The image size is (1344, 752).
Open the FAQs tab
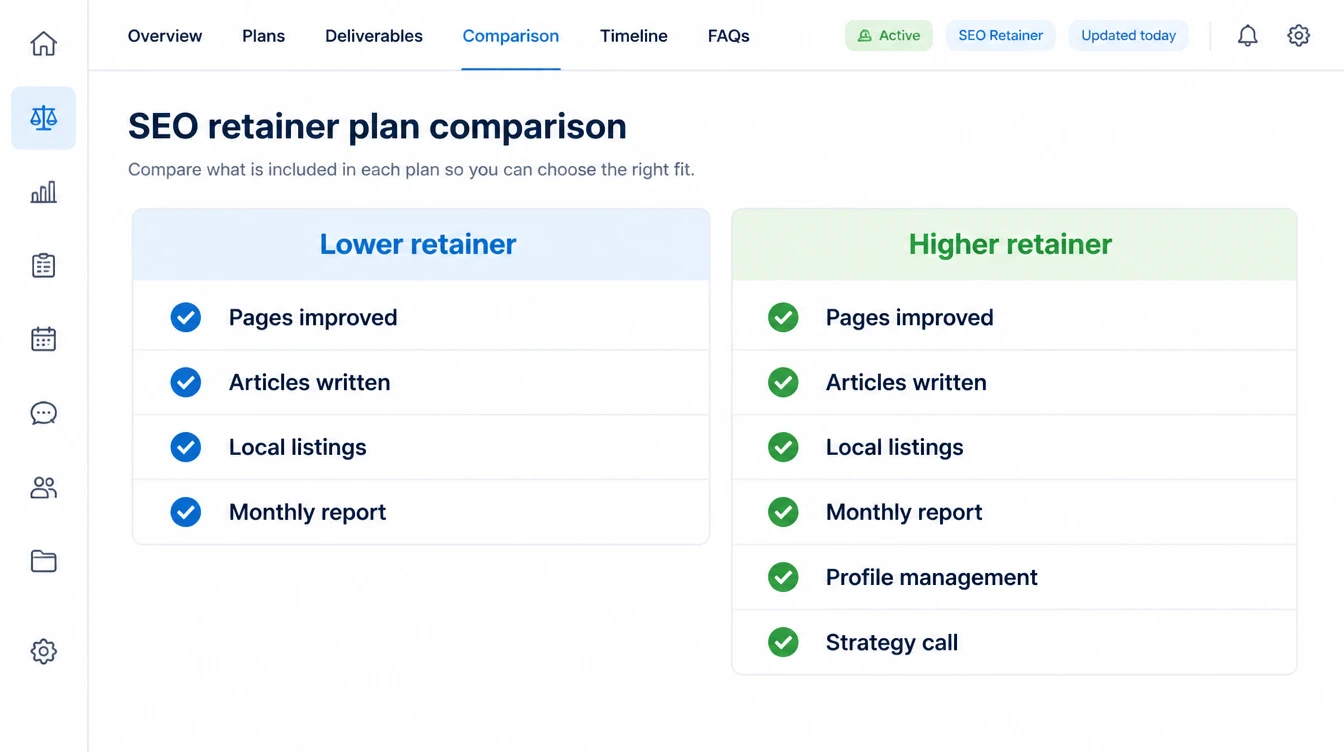[729, 36]
